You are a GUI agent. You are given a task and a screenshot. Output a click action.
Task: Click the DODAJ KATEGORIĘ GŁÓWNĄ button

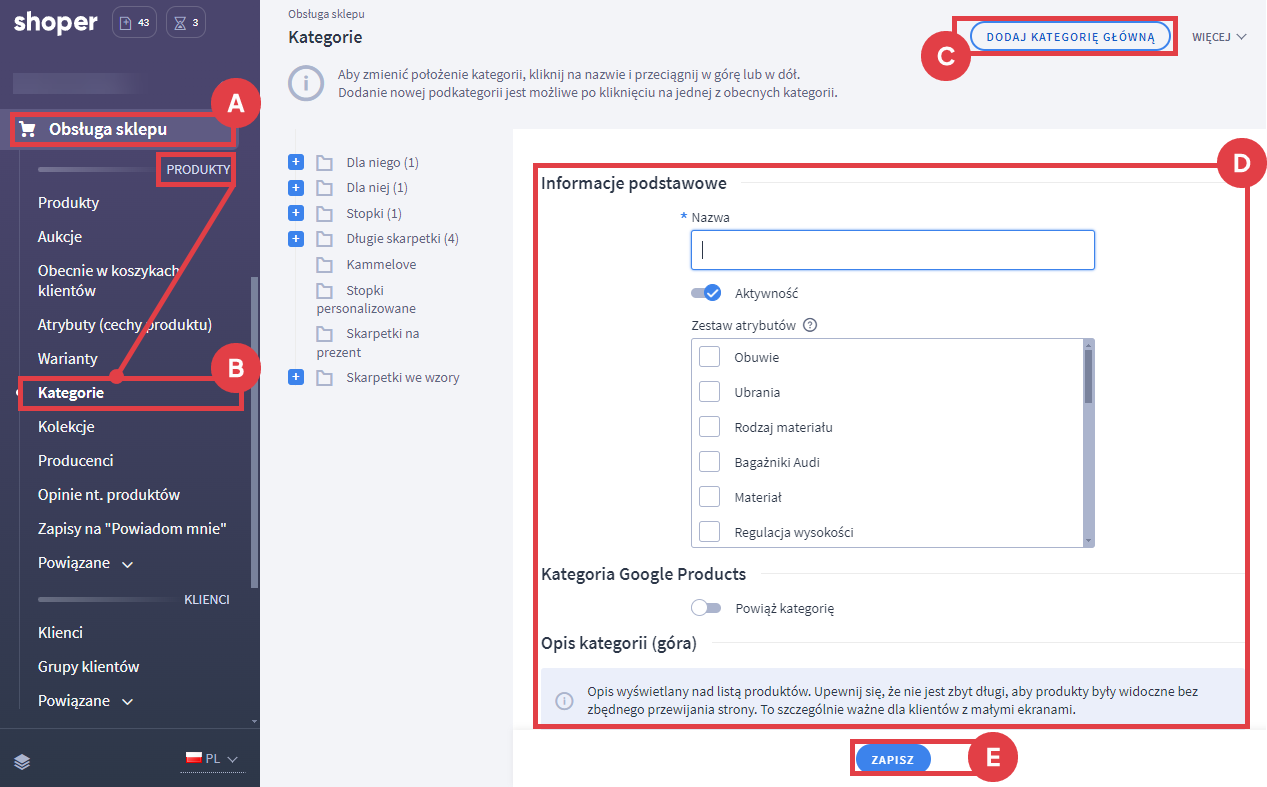coord(1070,37)
